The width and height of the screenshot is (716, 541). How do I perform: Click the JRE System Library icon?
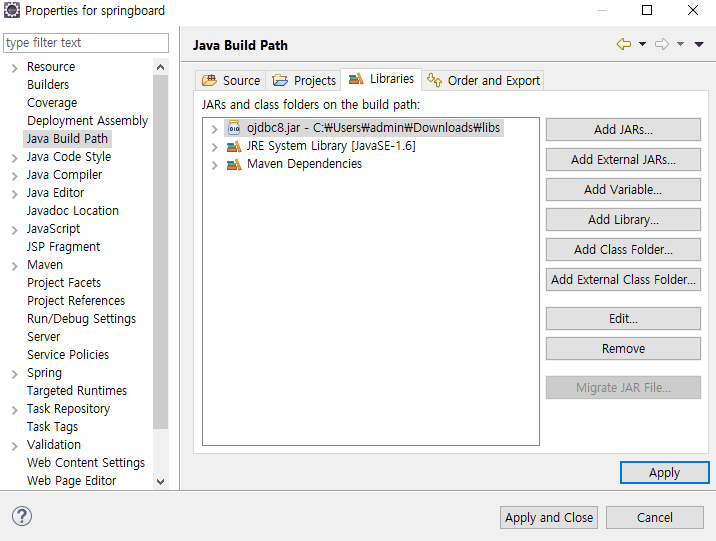pos(234,146)
